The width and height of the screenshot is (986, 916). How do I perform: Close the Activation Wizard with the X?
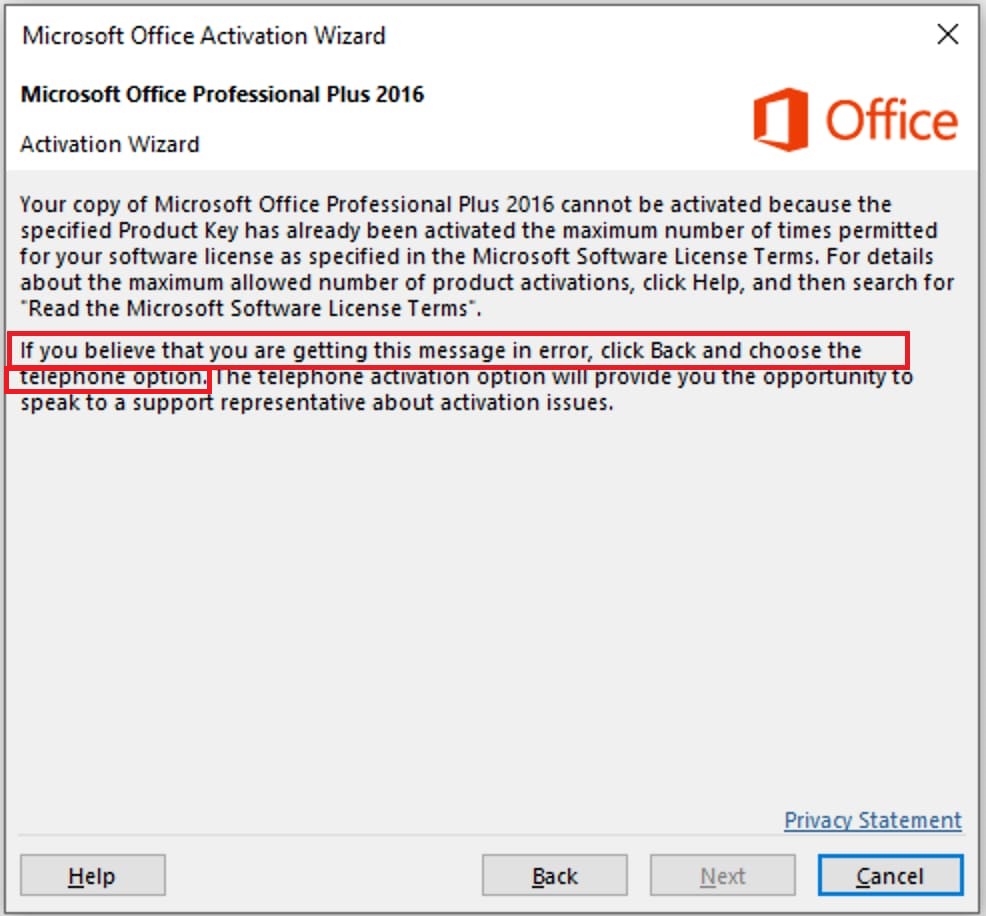tap(948, 35)
